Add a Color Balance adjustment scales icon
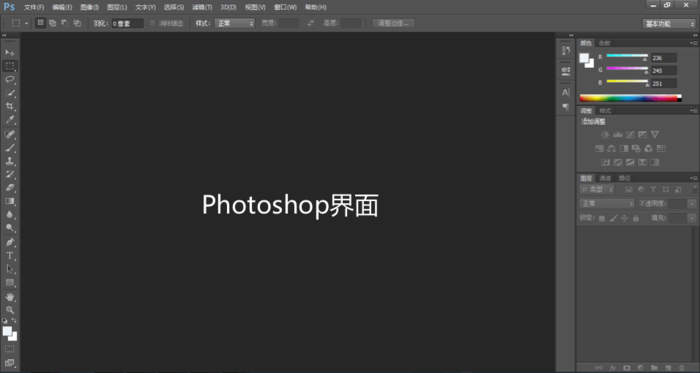 pos(612,149)
